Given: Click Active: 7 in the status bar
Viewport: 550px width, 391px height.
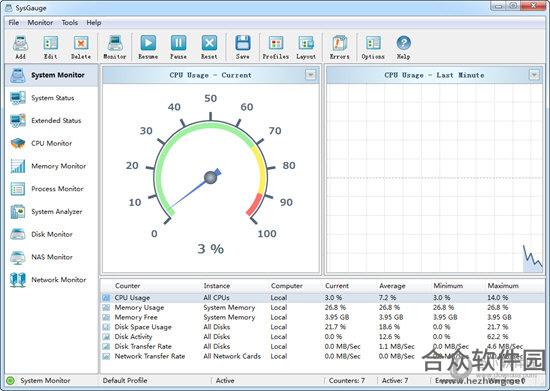Looking at the screenshot, I should (x=395, y=380).
